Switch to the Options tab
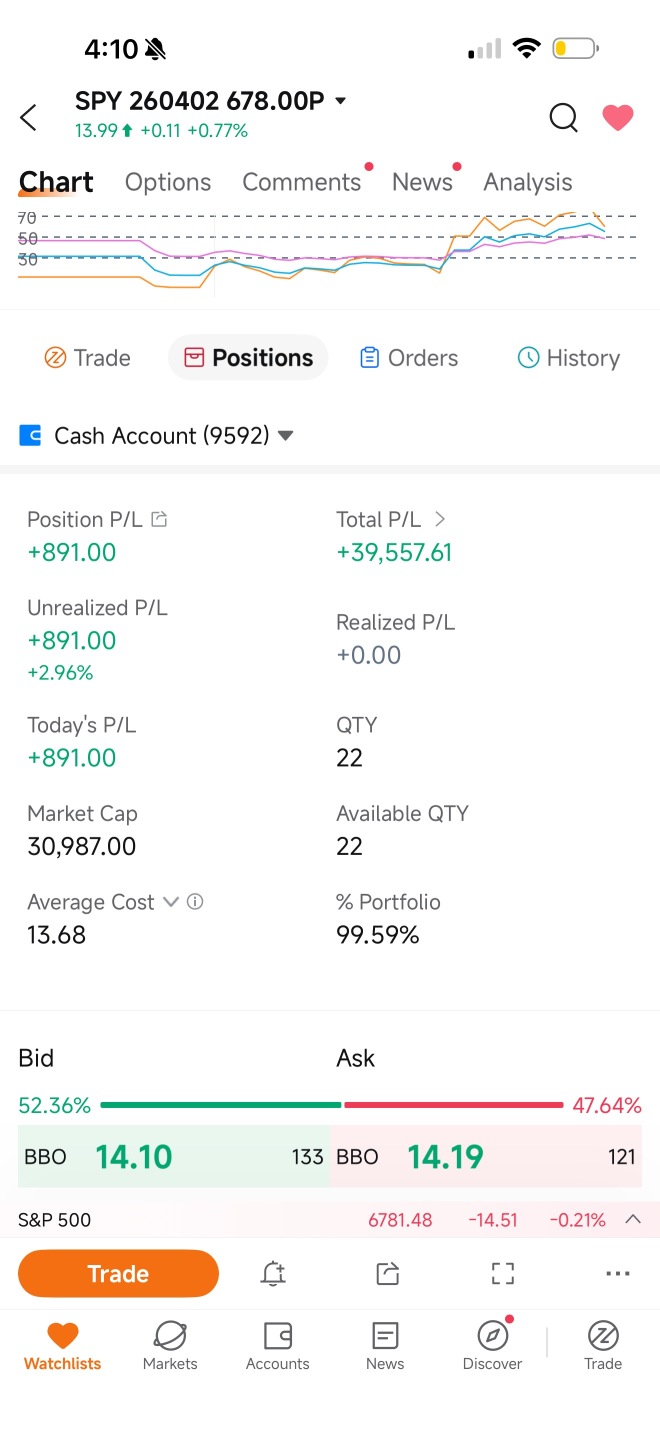 click(168, 182)
